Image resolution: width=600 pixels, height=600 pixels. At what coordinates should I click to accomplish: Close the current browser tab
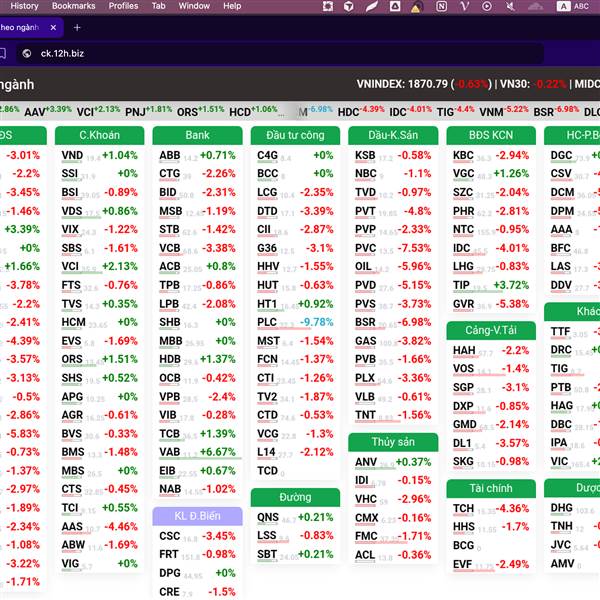tap(53, 28)
